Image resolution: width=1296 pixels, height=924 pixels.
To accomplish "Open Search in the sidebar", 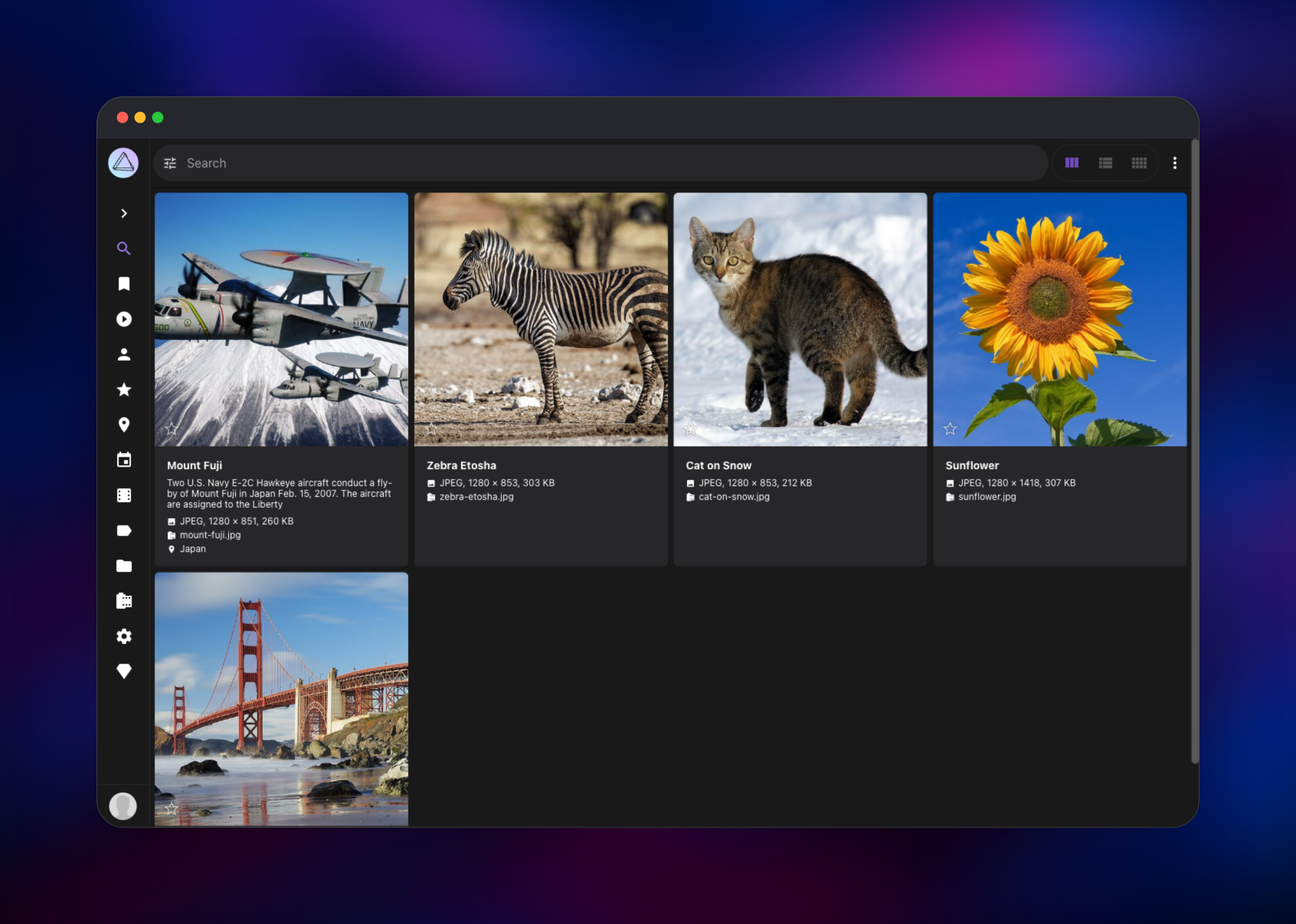I will pyautogui.click(x=124, y=249).
